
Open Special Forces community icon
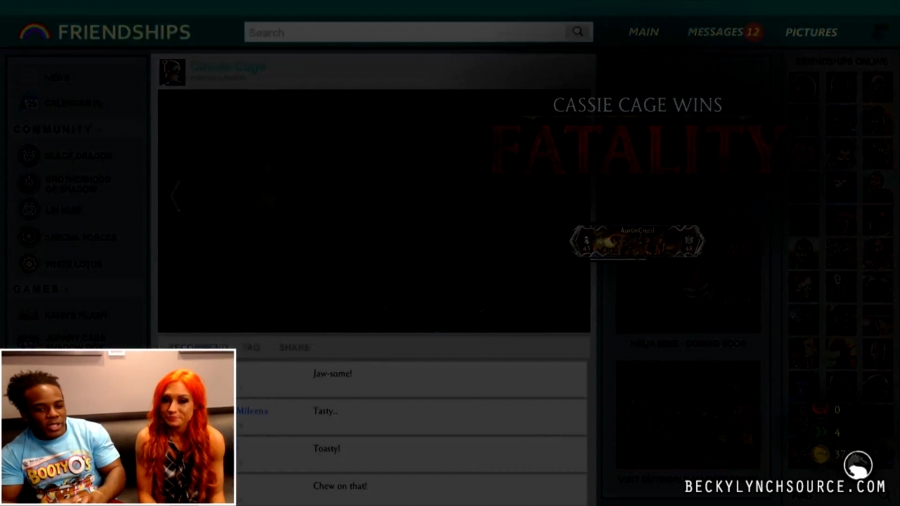(30, 237)
